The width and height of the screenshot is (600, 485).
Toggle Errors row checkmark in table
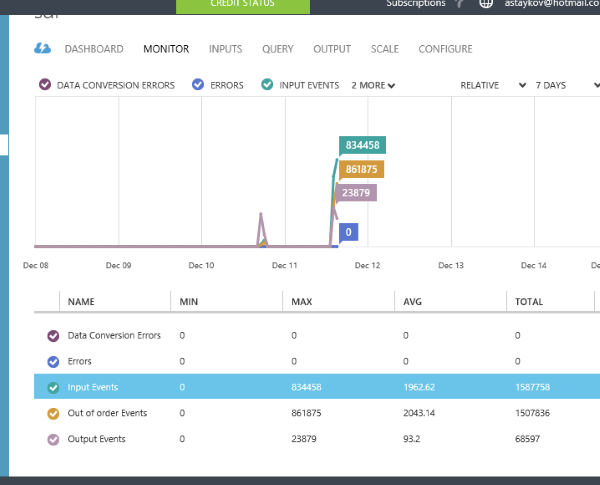coord(53,362)
